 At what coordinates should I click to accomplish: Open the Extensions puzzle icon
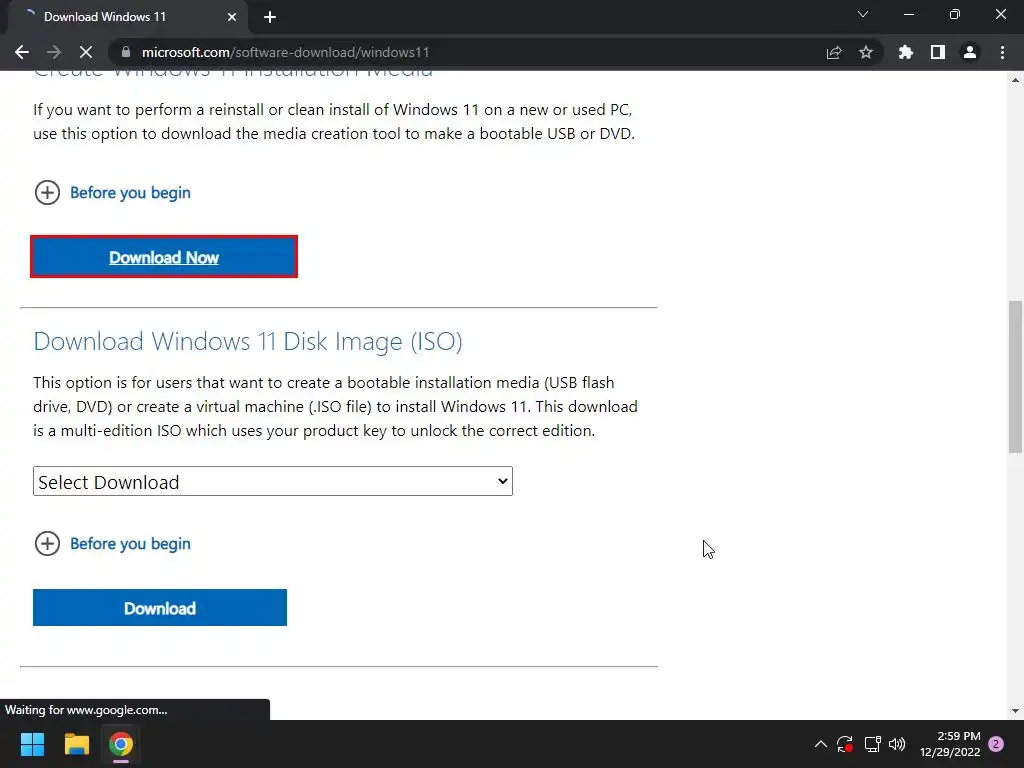click(906, 52)
